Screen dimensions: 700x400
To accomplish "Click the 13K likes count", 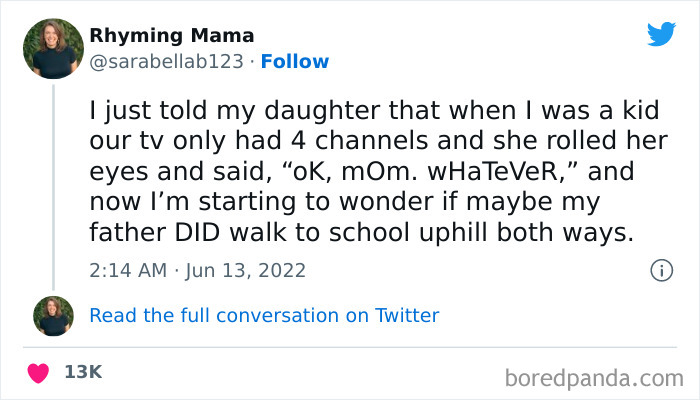I will [82, 372].
